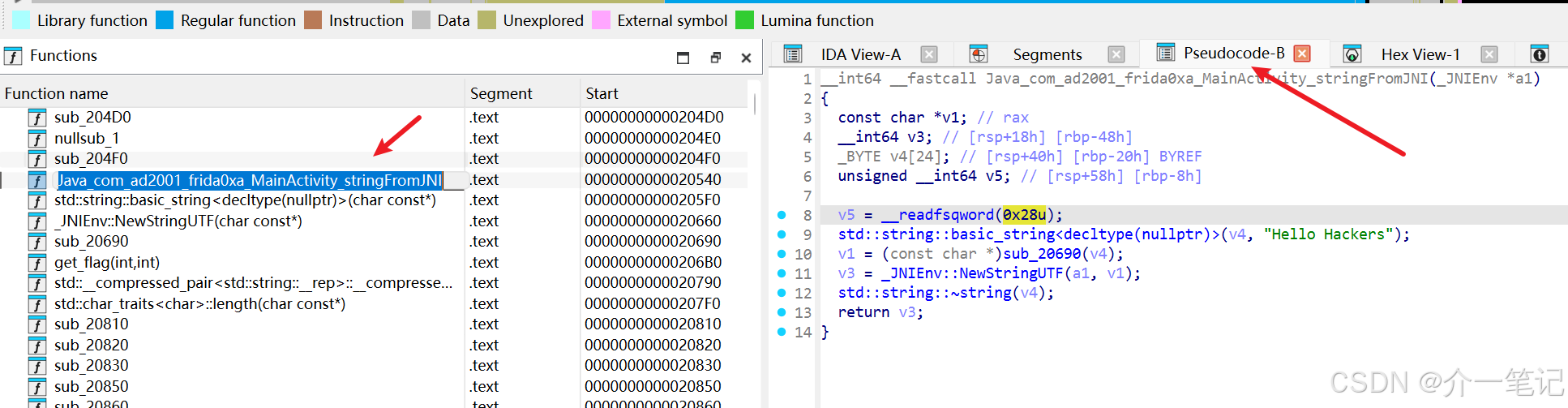Viewport: 1568px width, 408px height.
Task: Close the Pseudocode-B tab
Action: pos(1302,54)
